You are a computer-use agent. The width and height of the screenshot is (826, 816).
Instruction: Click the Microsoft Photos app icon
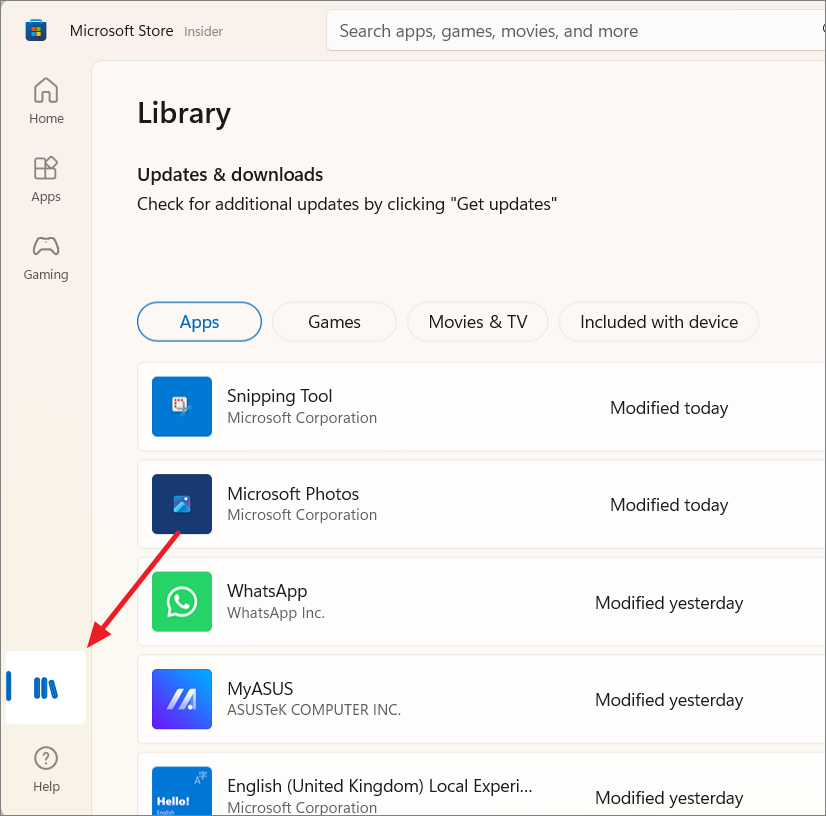point(181,504)
